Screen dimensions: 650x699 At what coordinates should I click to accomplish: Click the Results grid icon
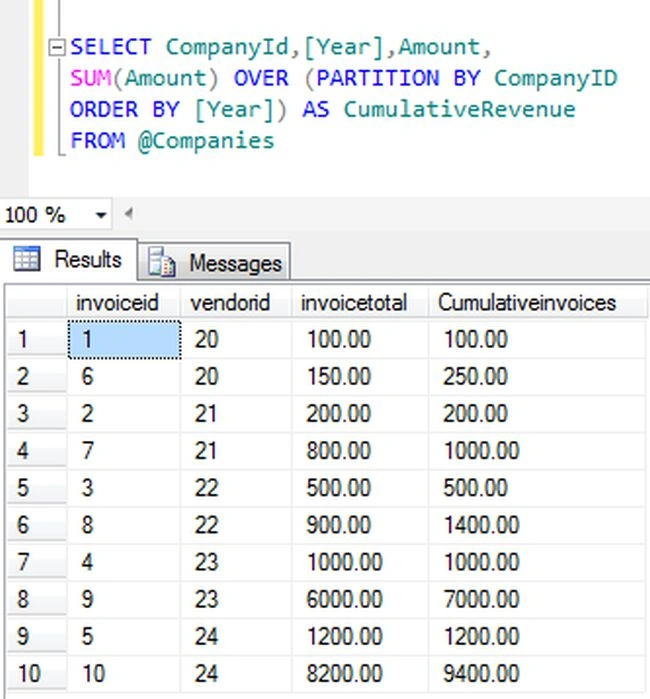click(27, 259)
